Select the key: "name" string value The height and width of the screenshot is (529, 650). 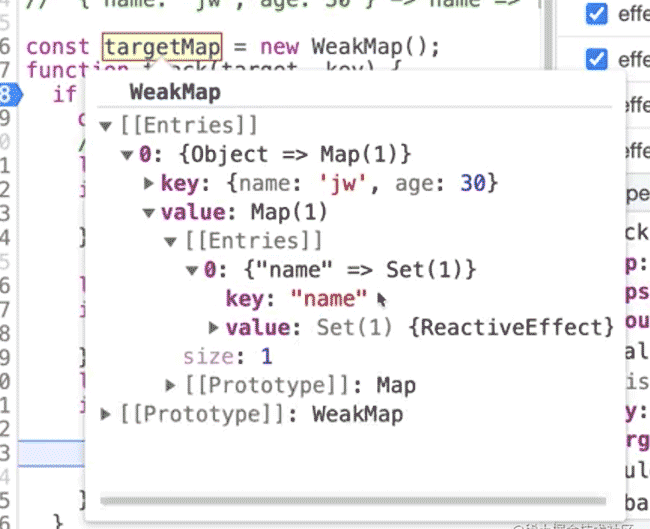coord(329,299)
